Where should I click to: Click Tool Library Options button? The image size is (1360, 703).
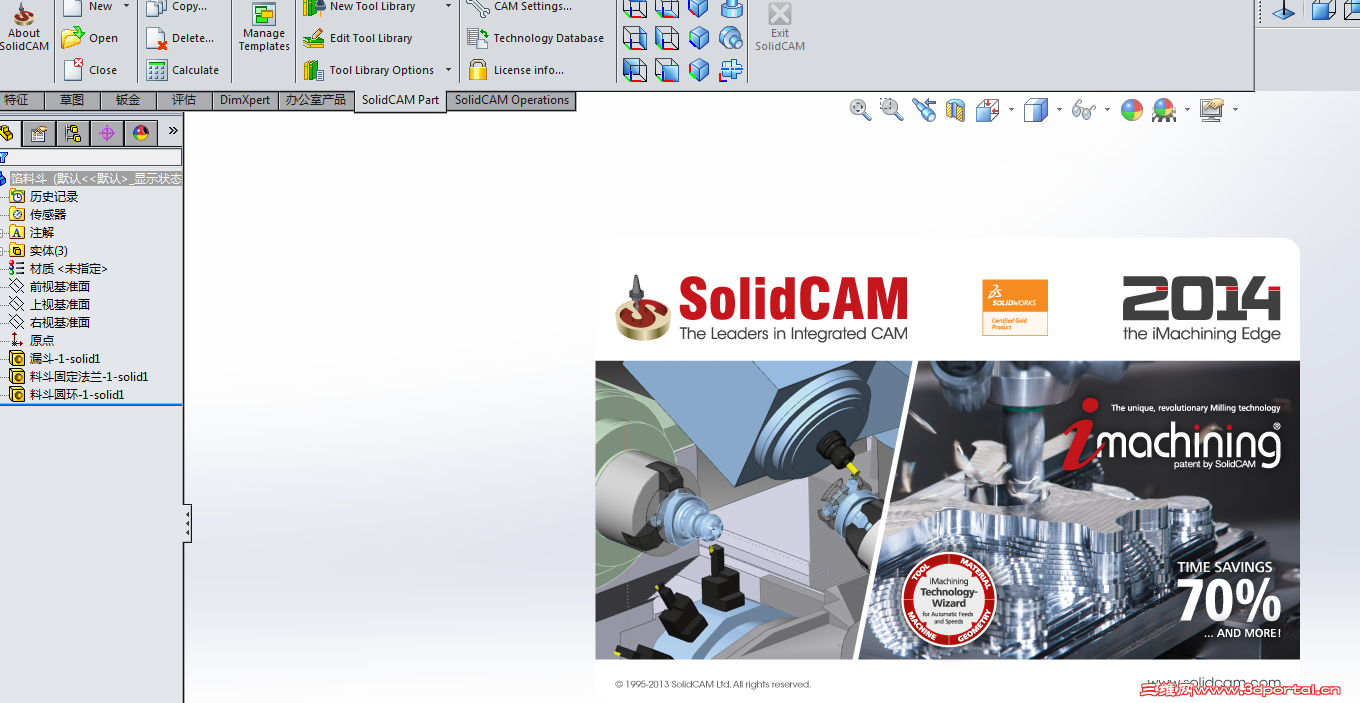click(369, 70)
